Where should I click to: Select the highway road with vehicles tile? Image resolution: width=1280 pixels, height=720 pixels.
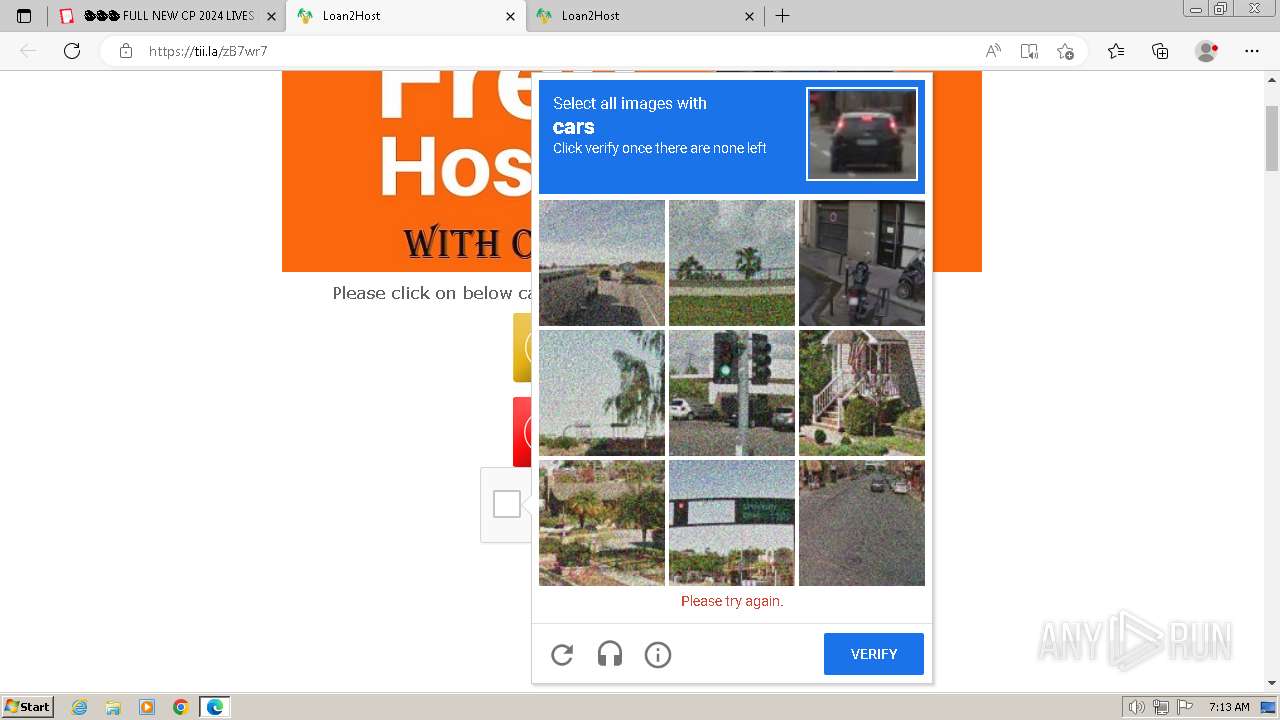(x=602, y=263)
